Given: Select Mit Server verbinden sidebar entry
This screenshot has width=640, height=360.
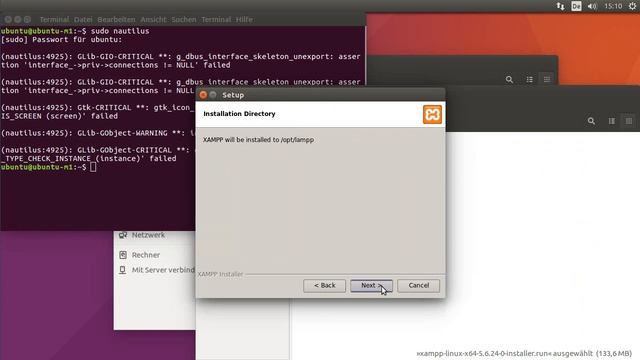Looking at the screenshot, I should [163, 270].
